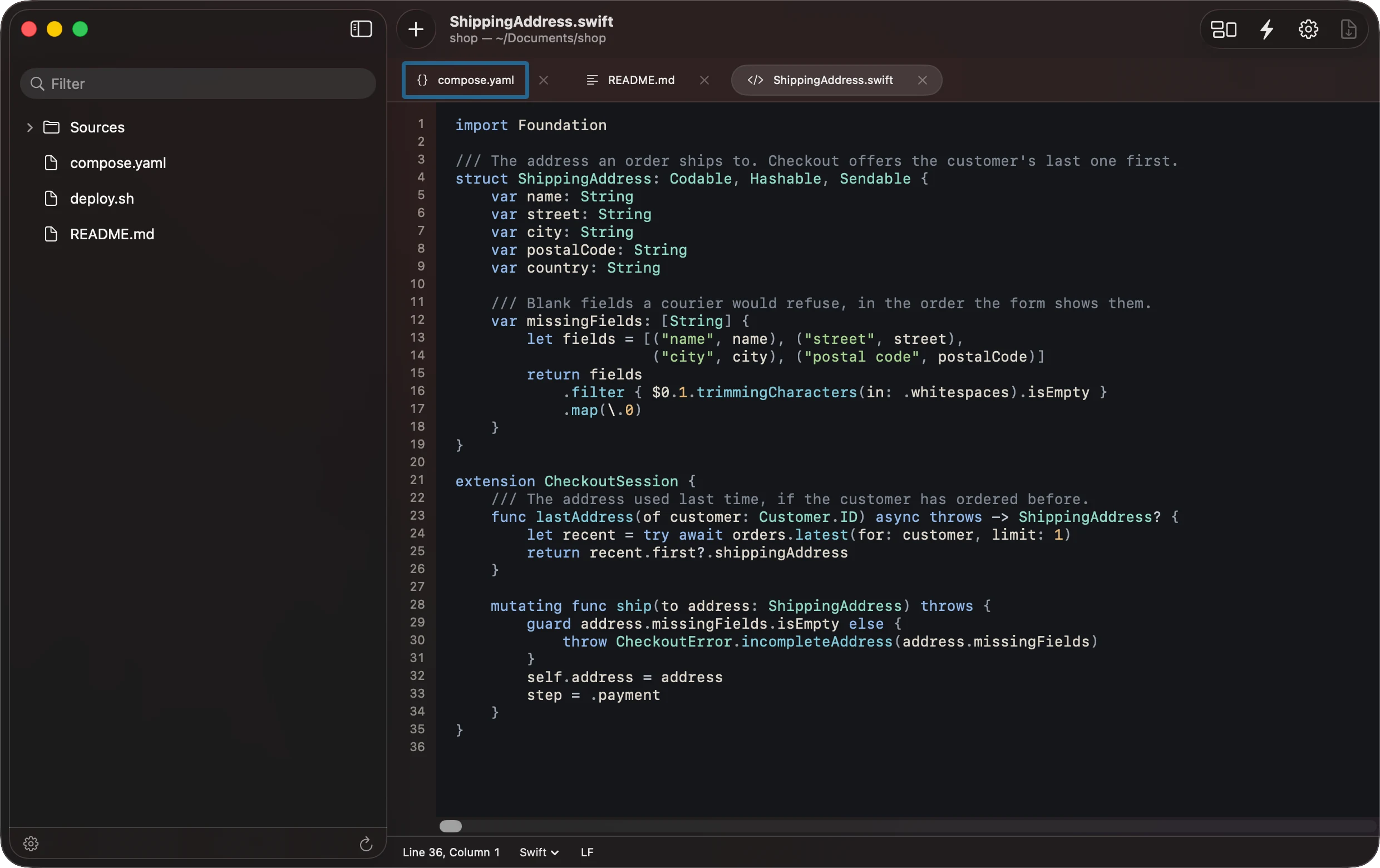The image size is (1380, 868).
Task: Click the 'shop — ~/Documents/shop' subtitle
Action: tap(528, 38)
